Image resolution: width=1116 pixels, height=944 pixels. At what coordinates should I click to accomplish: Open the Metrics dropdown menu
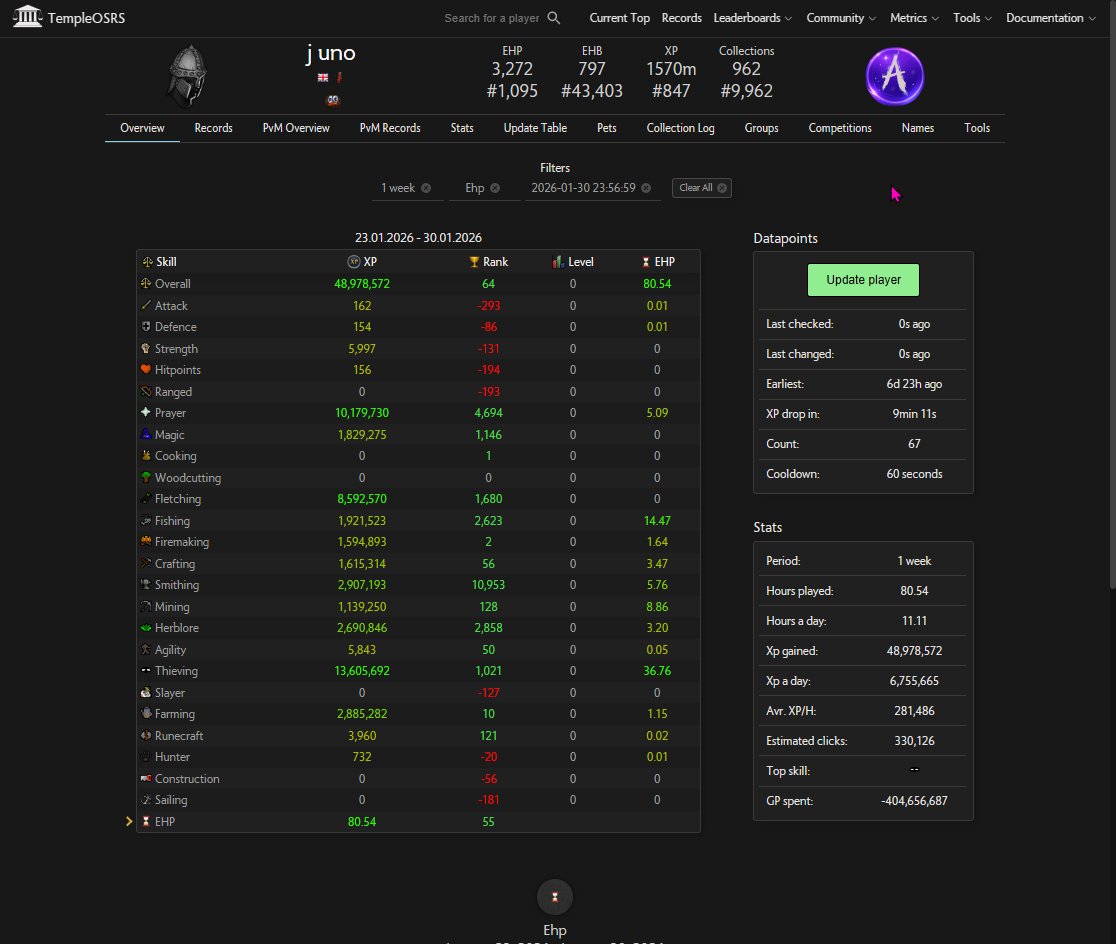914,18
